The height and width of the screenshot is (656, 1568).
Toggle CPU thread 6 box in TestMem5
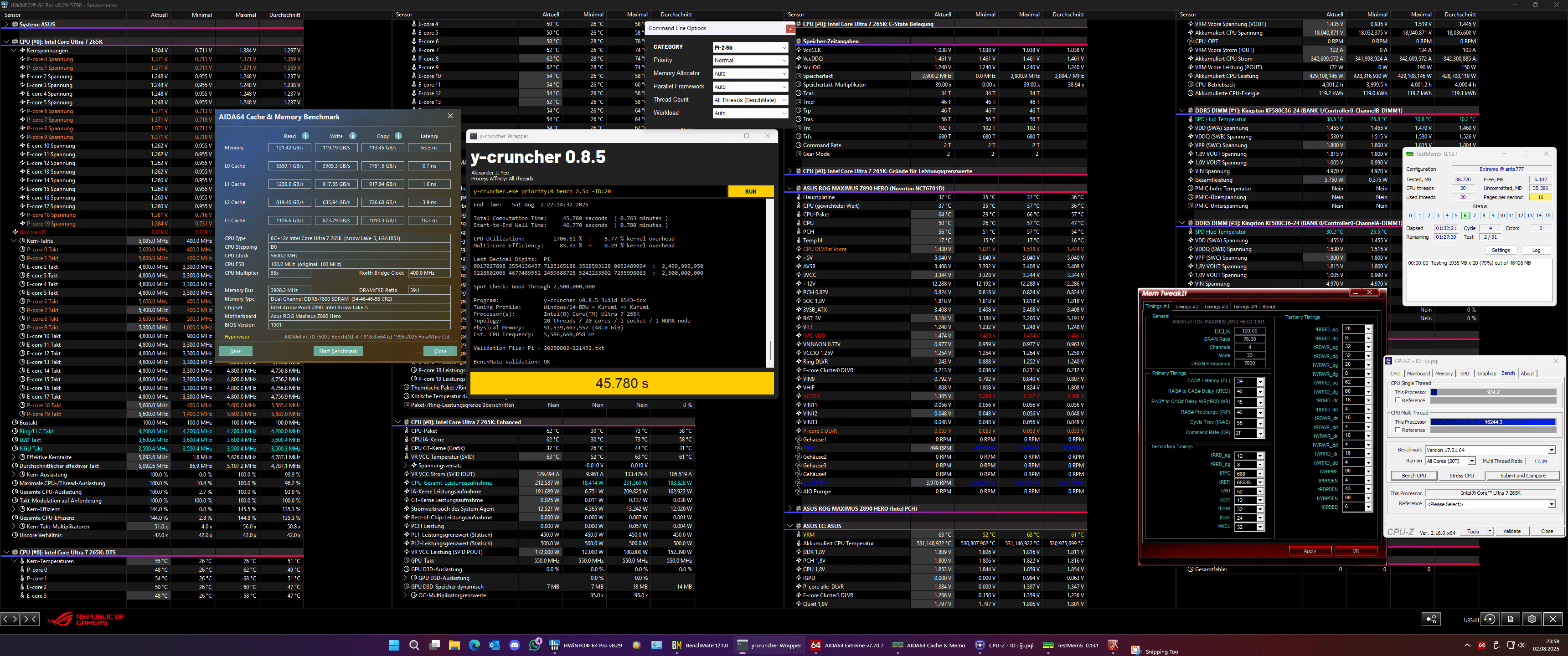click(1465, 215)
